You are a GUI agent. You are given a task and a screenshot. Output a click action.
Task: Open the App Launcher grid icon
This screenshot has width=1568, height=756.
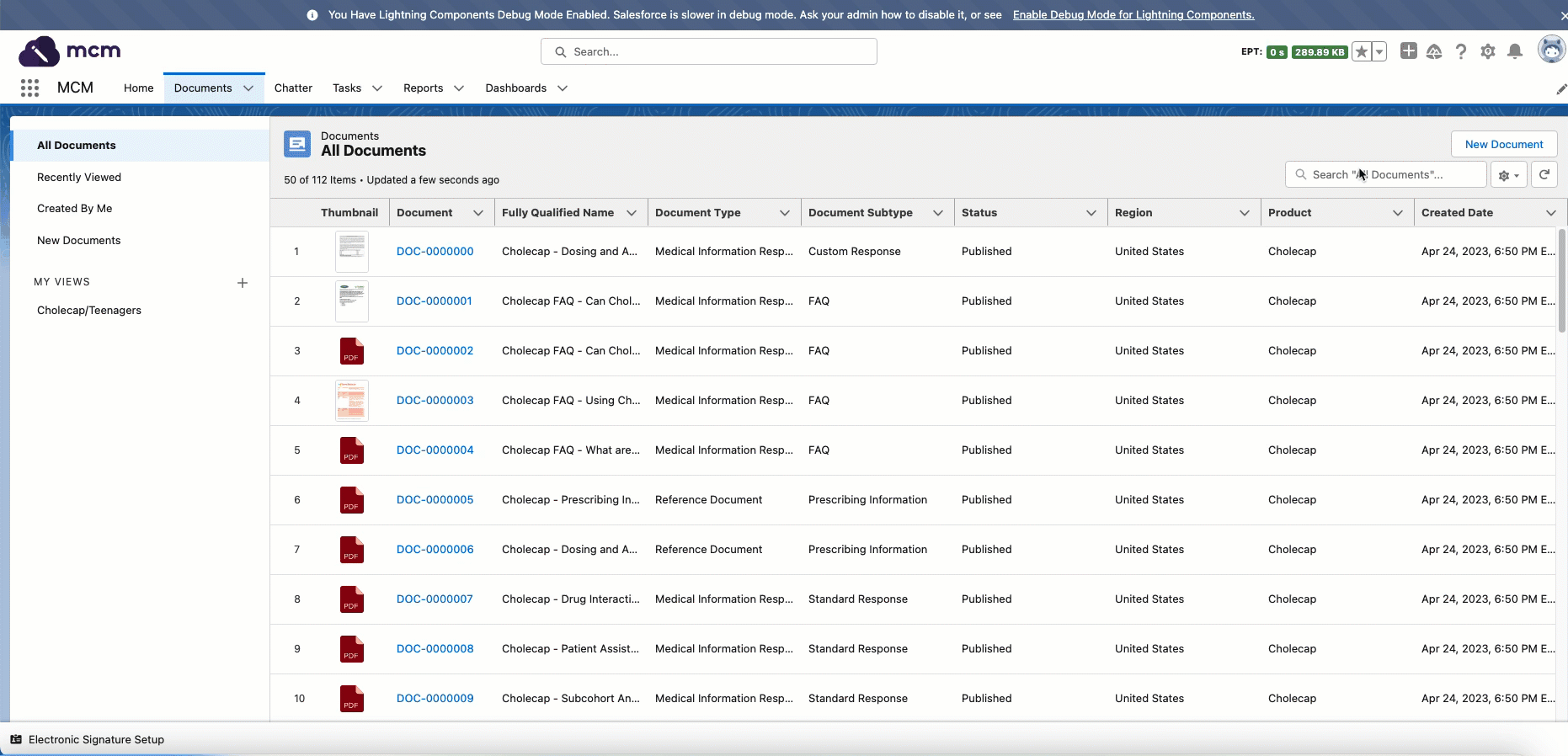30,88
